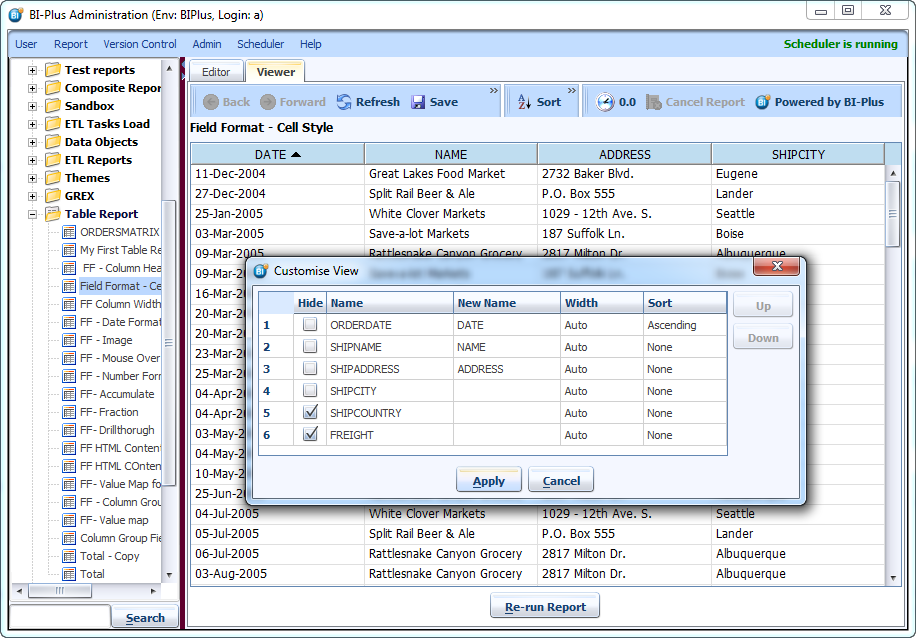Check the Hide box for ORDERDATE

tap(310, 325)
